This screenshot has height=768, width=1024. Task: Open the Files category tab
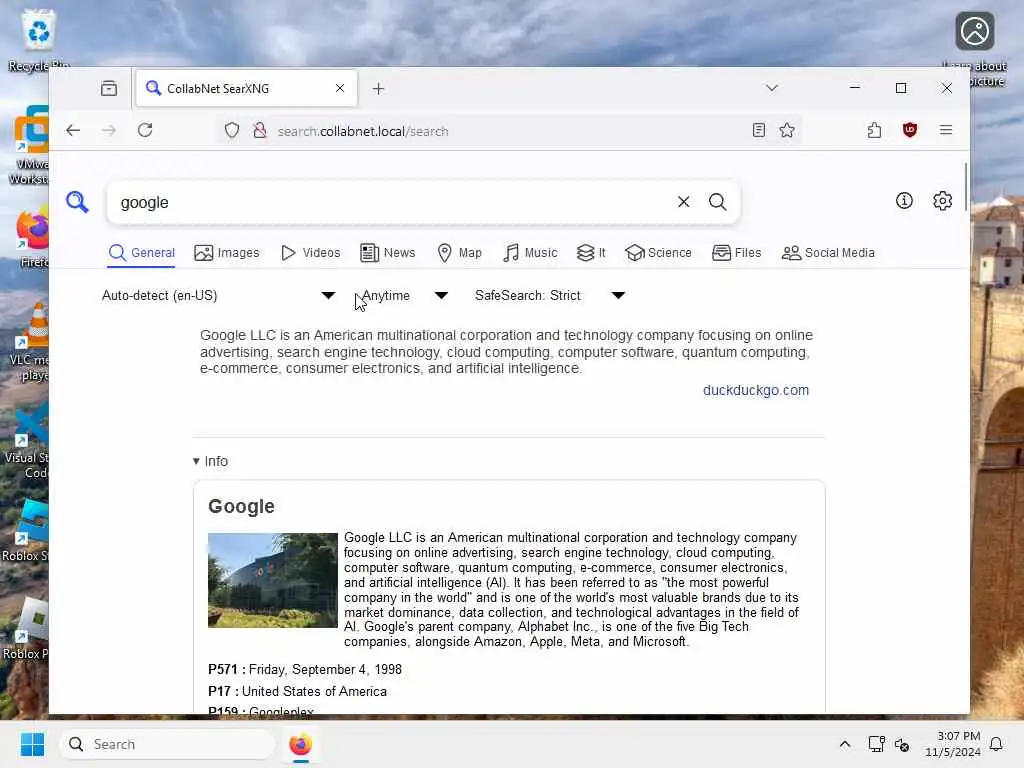[737, 253]
